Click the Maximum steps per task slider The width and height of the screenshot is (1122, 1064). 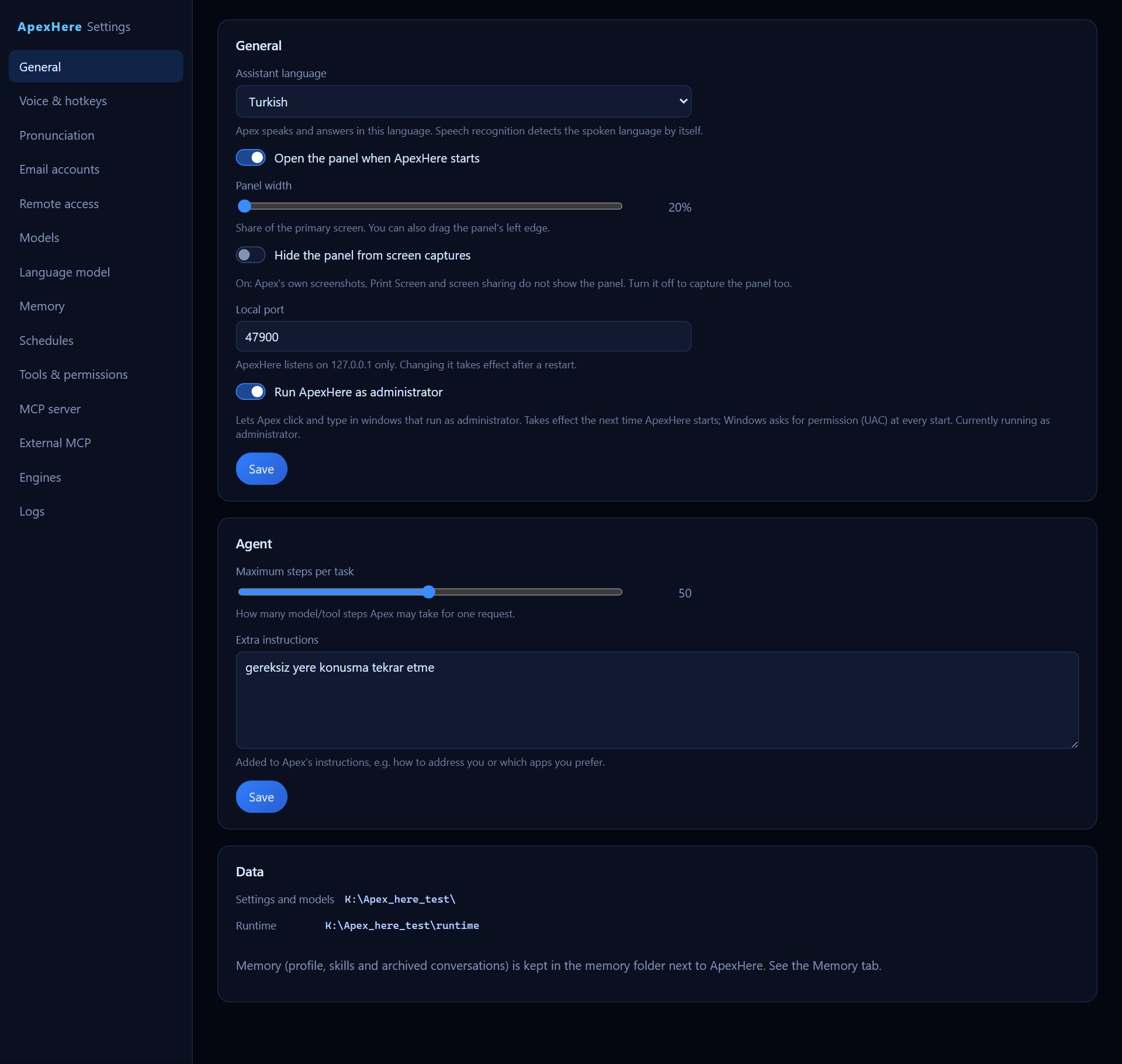pyautogui.click(x=430, y=592)
